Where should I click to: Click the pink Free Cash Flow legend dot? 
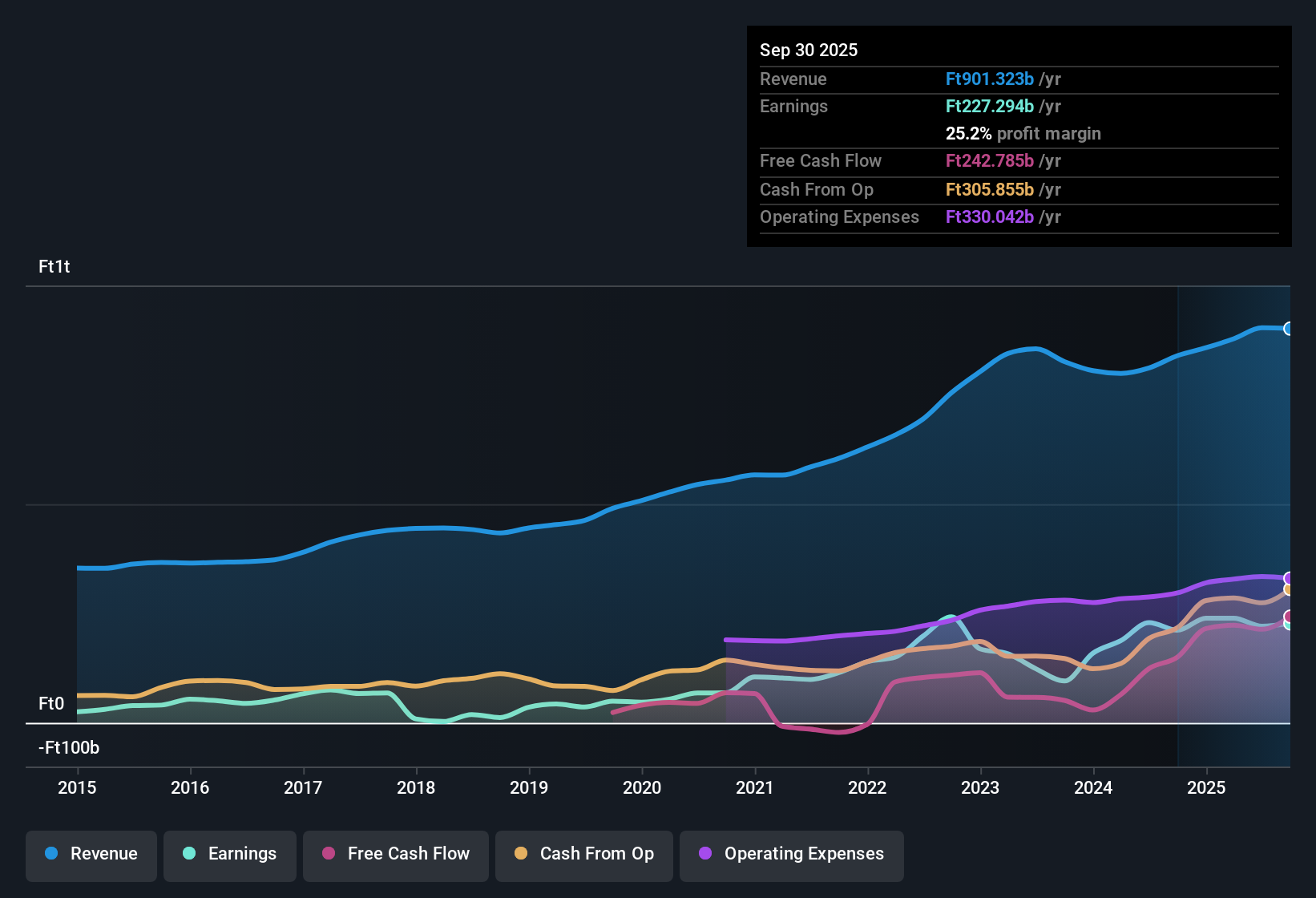pyautogui.click(x=328, y=854)
